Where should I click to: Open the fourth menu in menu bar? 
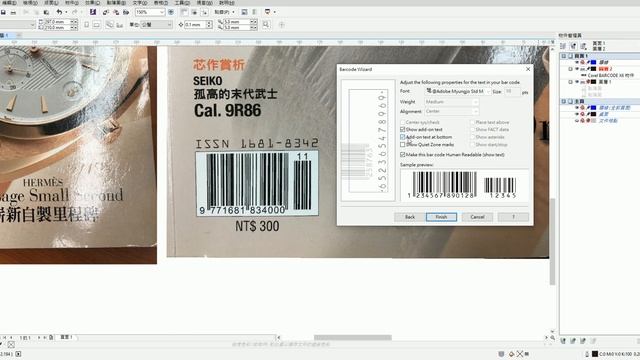72,3
